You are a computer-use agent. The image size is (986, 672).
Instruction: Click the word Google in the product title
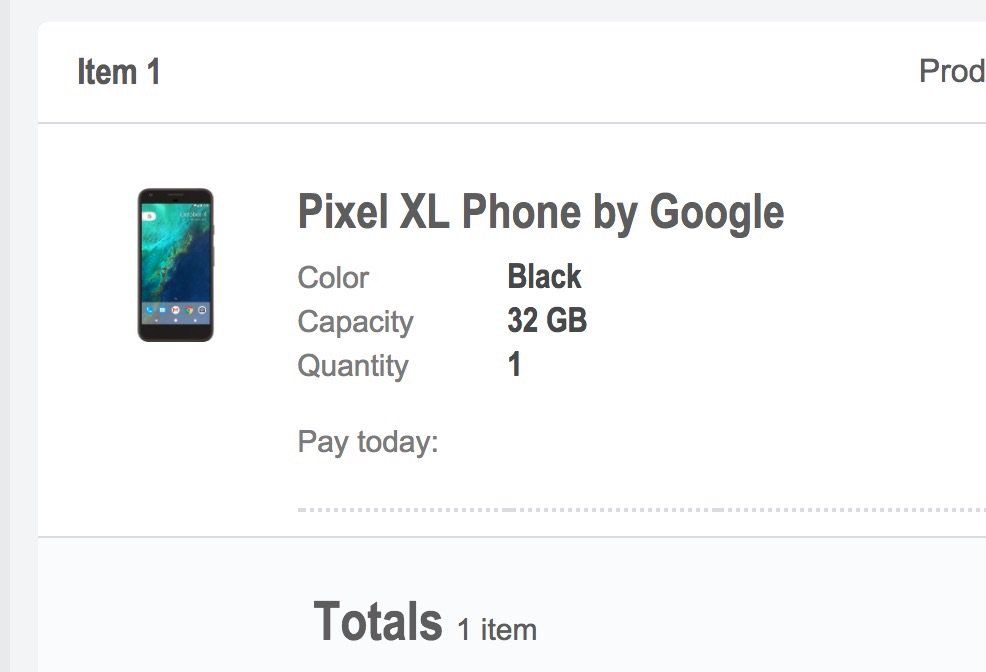(716, 213)
